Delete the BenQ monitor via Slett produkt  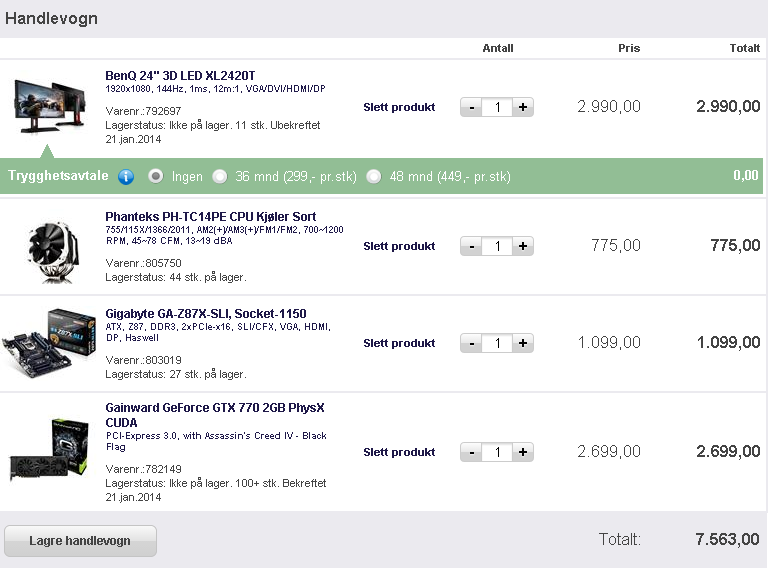point(399,107)
